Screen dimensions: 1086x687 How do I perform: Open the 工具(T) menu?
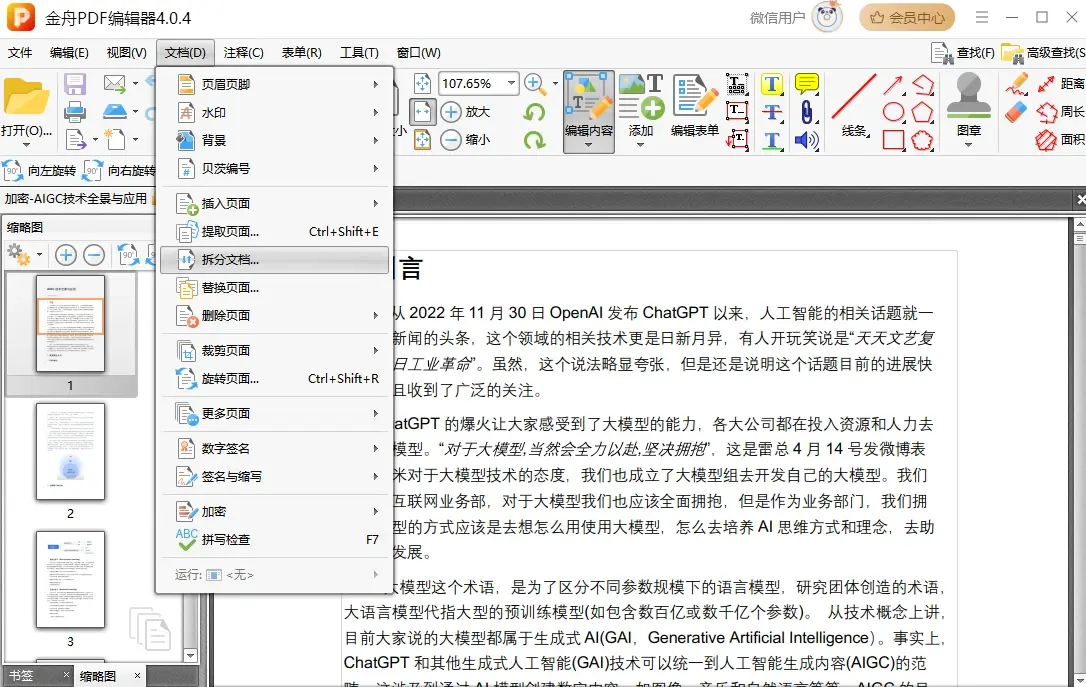point(359,53)
